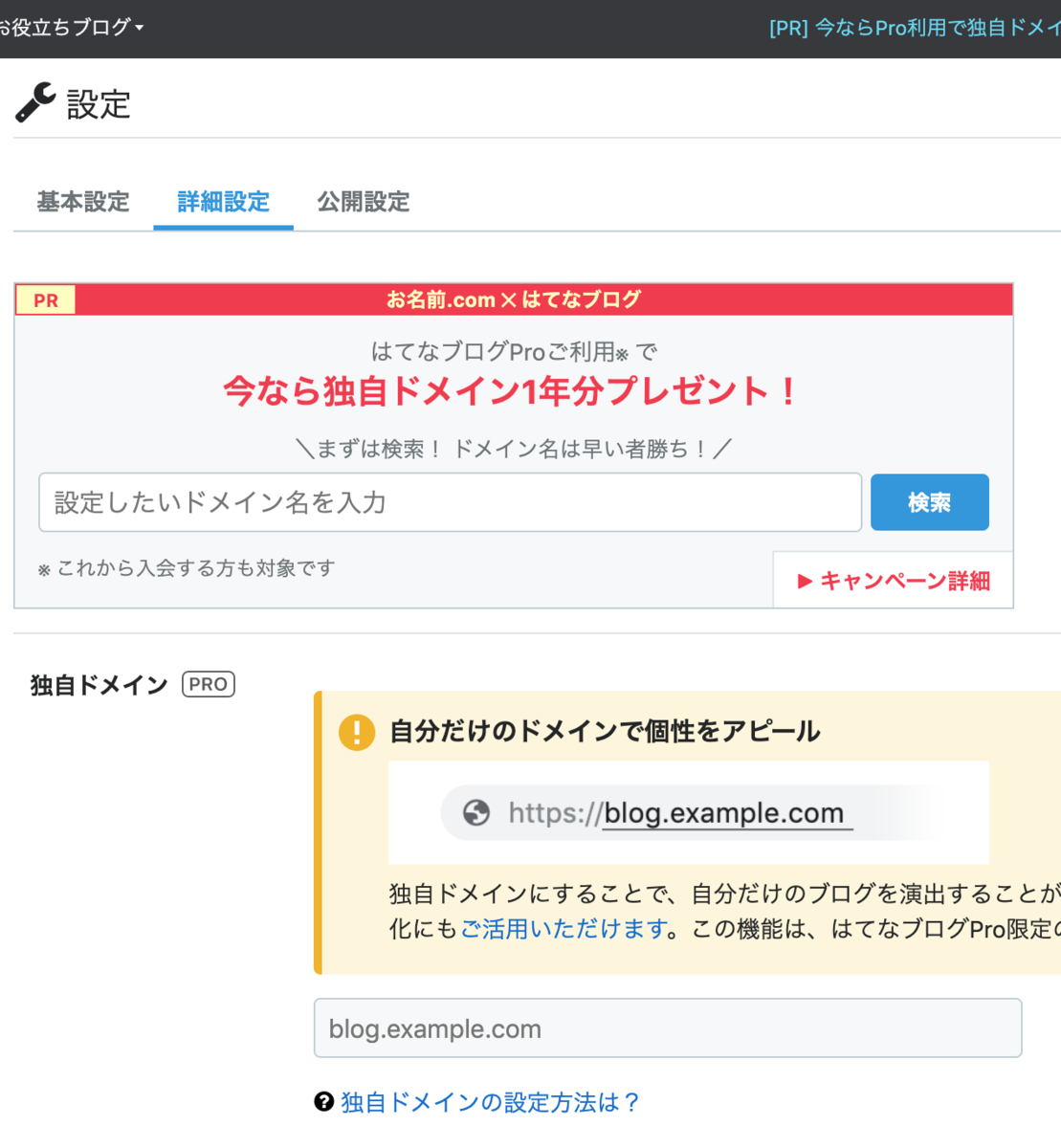Click the 今なら独自ドメイン1年分プレゼント！ headline
Screen dimensions: 1061x1148
click(x=511, y=390)
